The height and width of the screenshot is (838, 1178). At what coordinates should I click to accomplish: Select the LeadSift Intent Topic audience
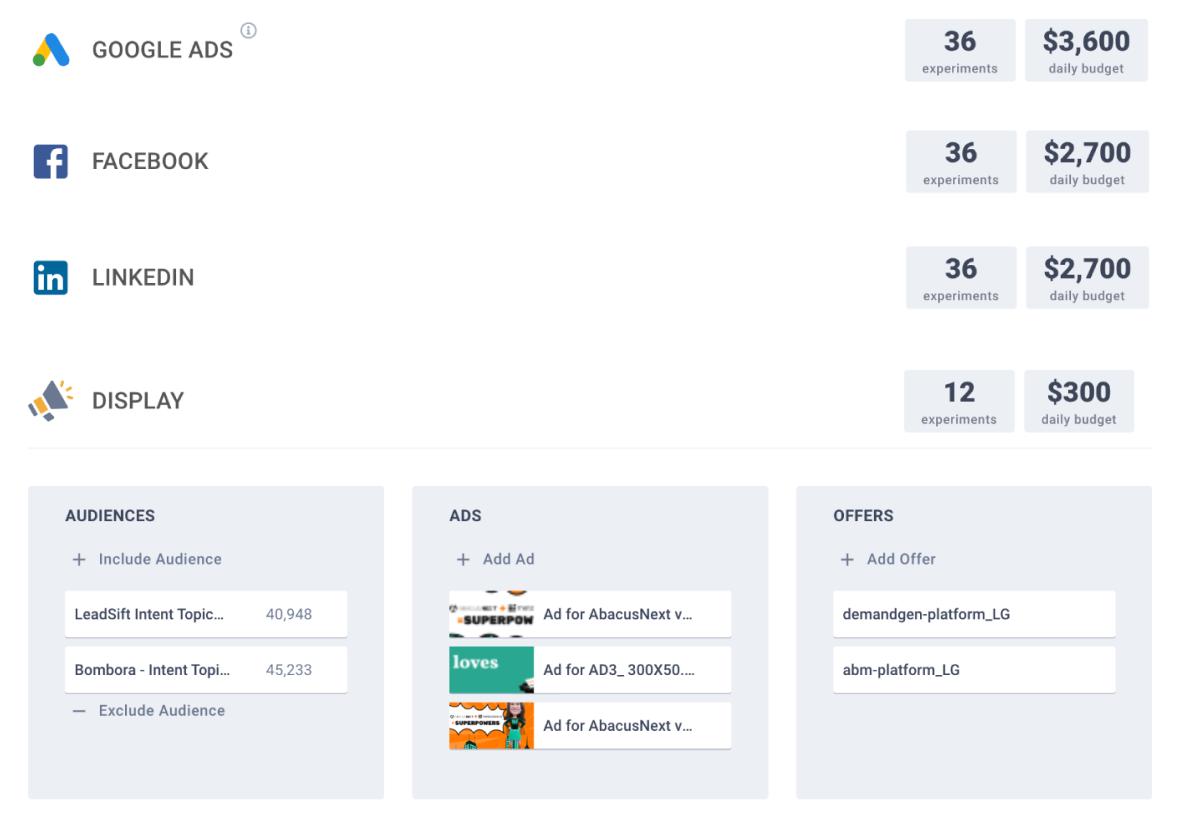[206, 614]
